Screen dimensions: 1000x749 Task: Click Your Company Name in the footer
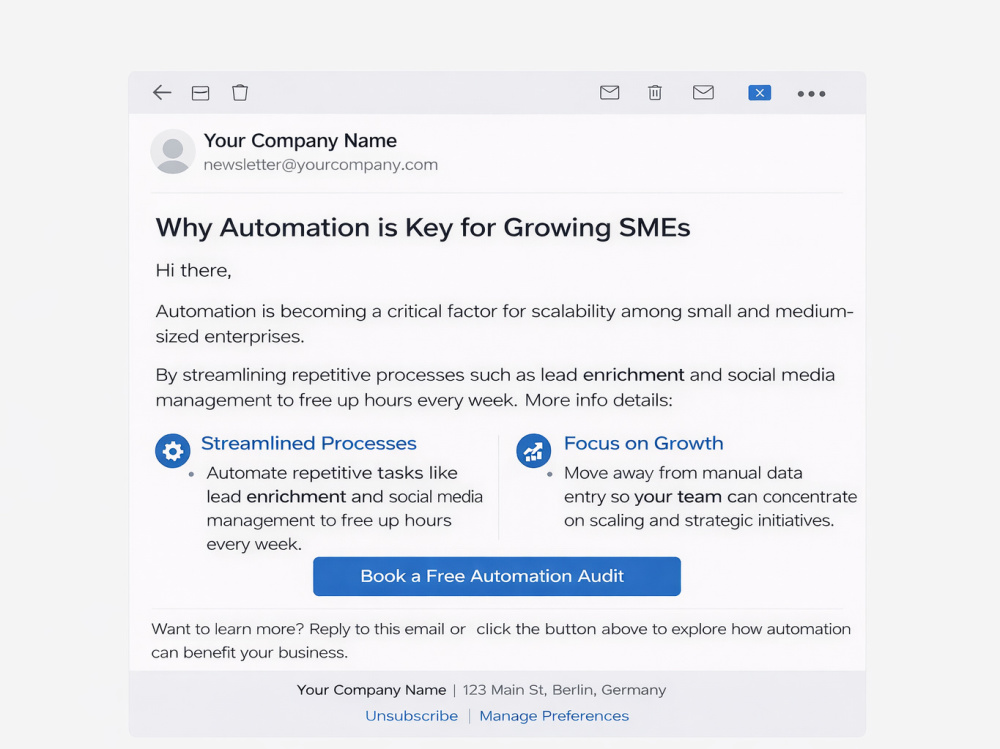[x=371, y=690]
